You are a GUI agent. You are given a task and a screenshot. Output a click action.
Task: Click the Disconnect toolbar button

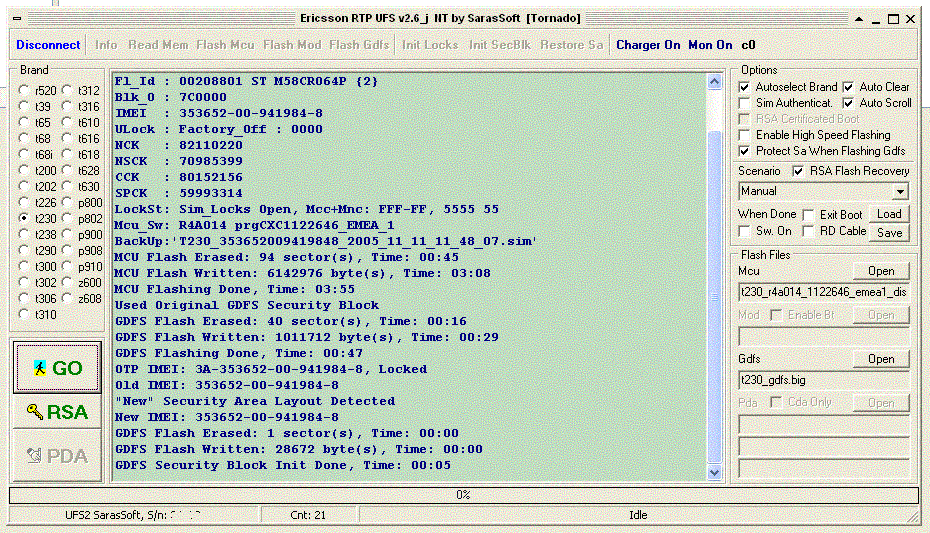click(x=48, y=45)
